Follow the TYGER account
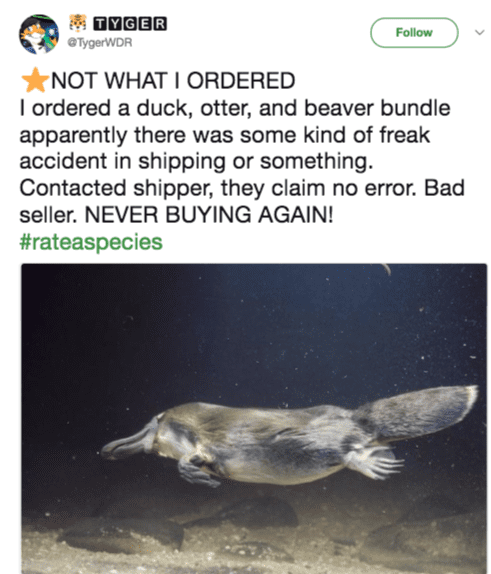Screen dimensions: 491x574 click(414, 33)
